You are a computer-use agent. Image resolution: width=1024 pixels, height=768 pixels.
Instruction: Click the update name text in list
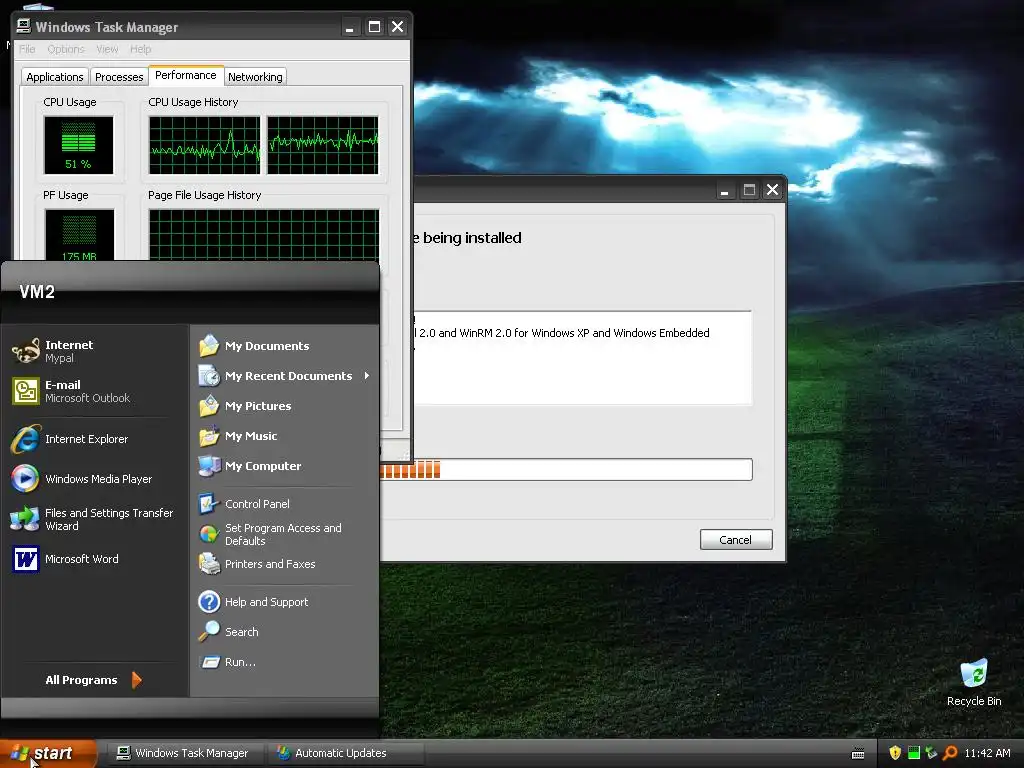tap(564, 333)
